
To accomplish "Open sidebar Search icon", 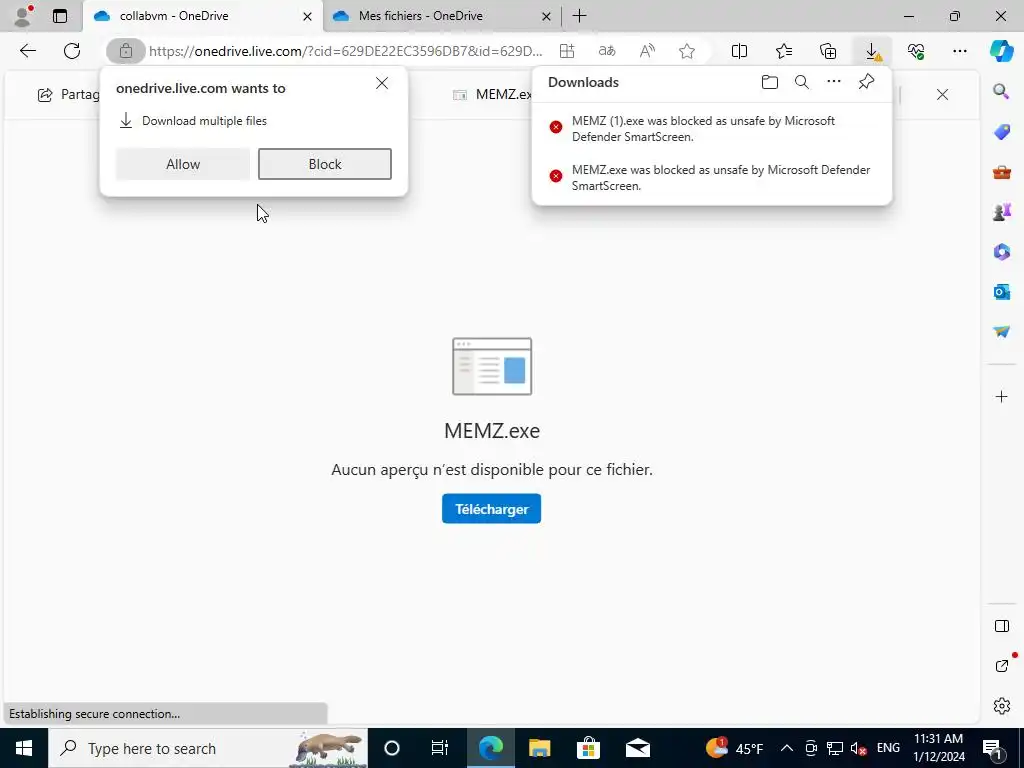I will point(1001,91).
